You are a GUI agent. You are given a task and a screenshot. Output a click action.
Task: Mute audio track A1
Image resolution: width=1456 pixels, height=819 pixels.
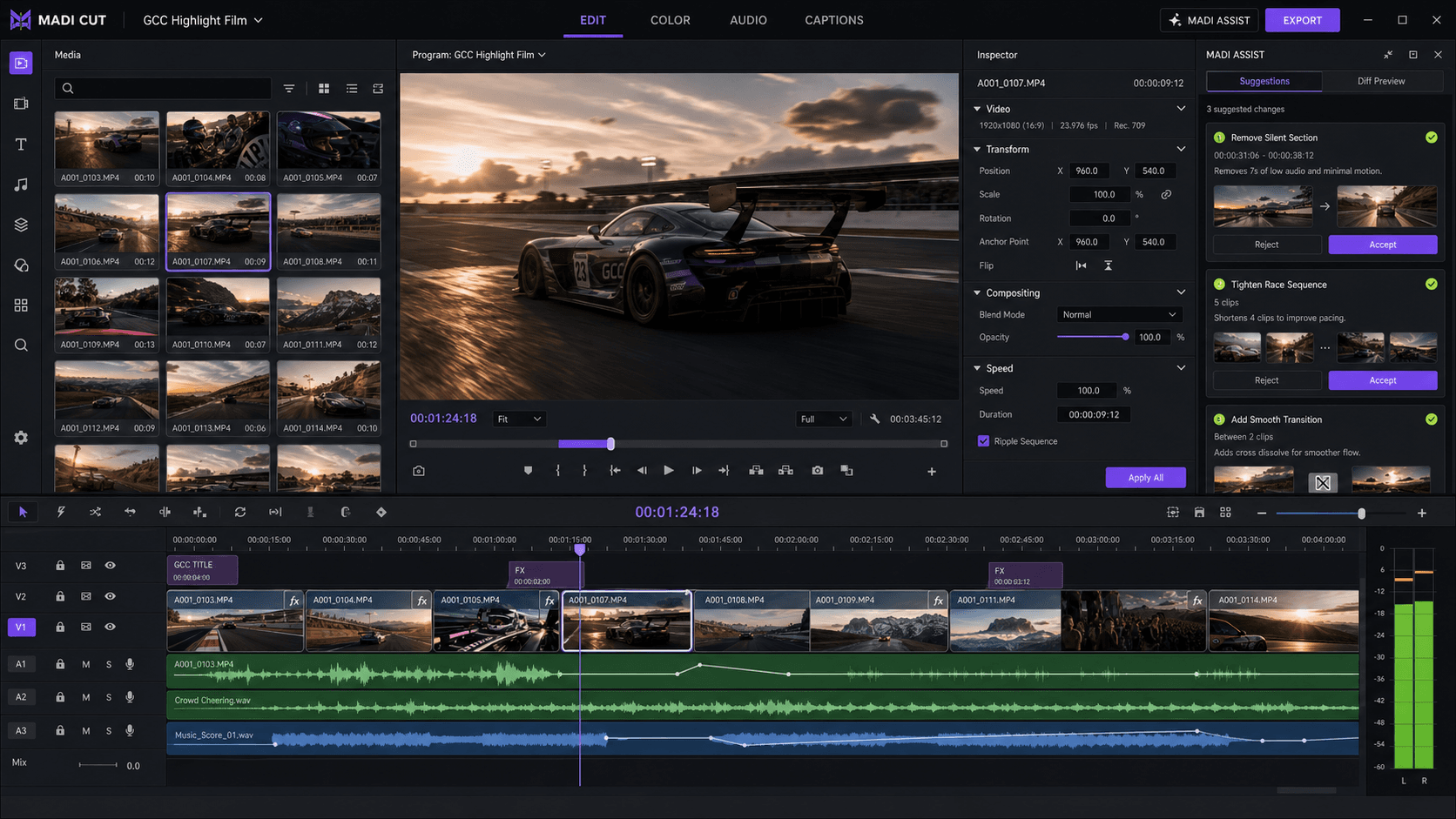click(85, 665)
